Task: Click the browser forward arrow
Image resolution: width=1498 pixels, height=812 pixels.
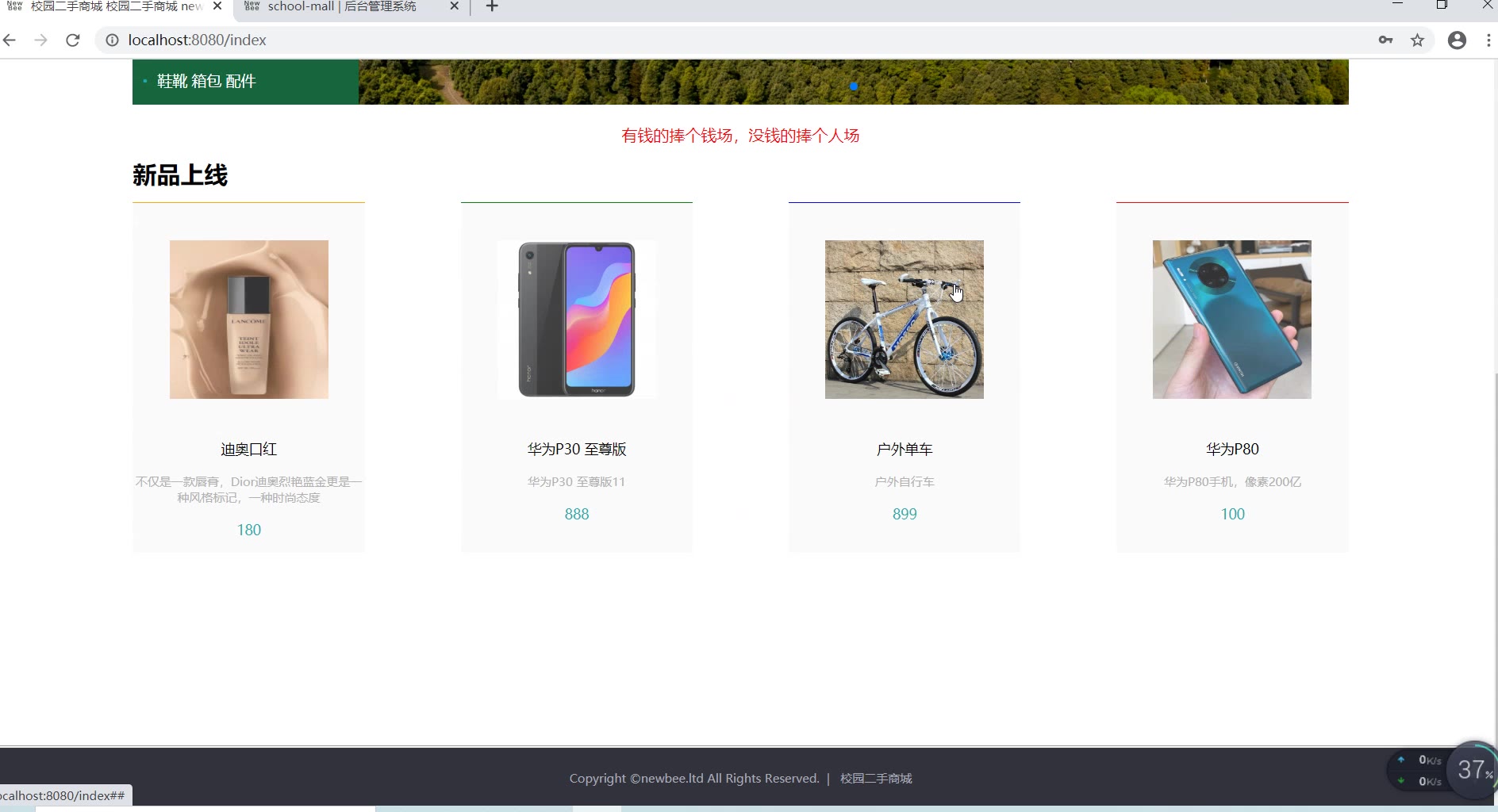Action: click(x=40, y=40)
